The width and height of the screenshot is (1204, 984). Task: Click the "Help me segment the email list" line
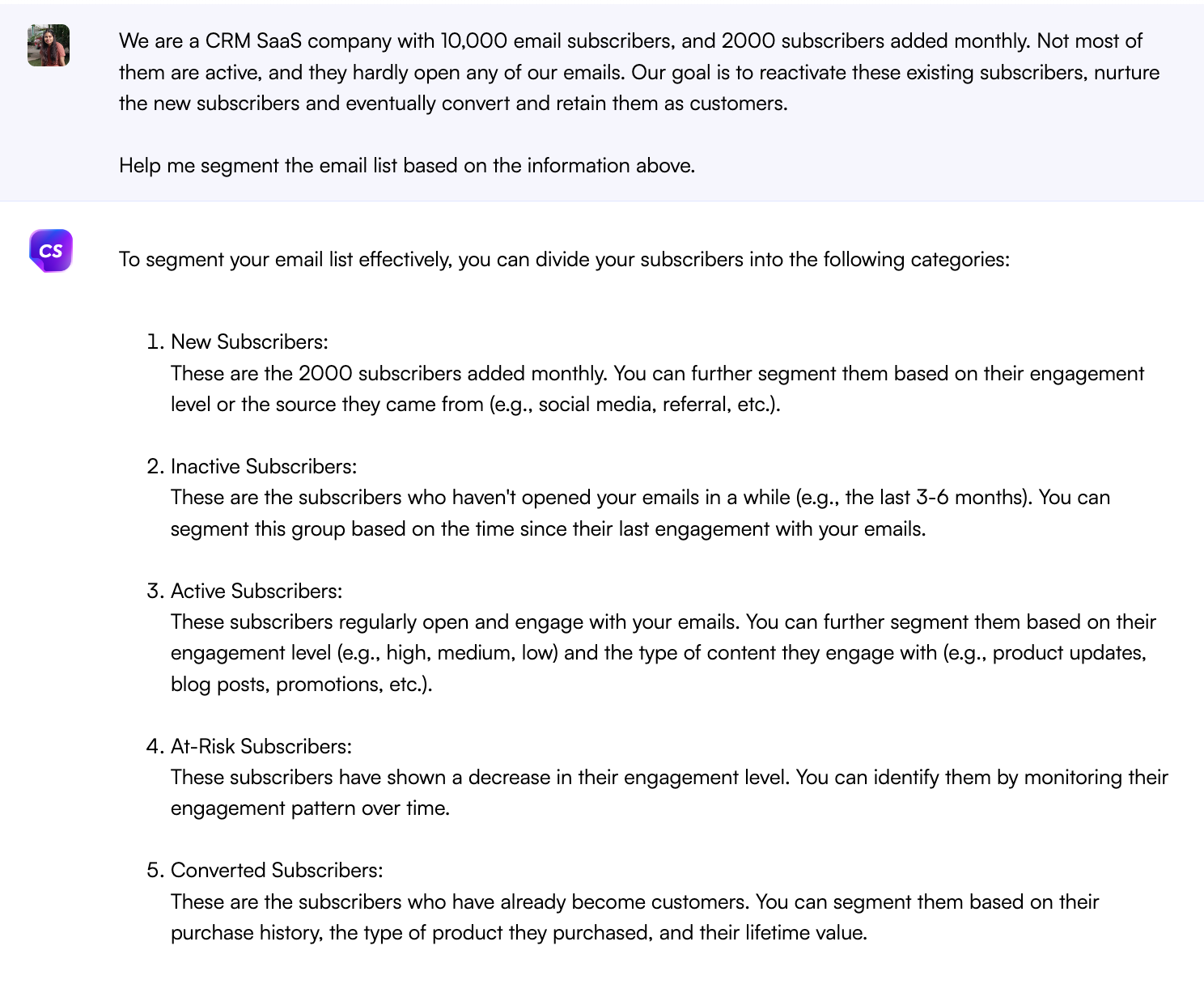407,165
